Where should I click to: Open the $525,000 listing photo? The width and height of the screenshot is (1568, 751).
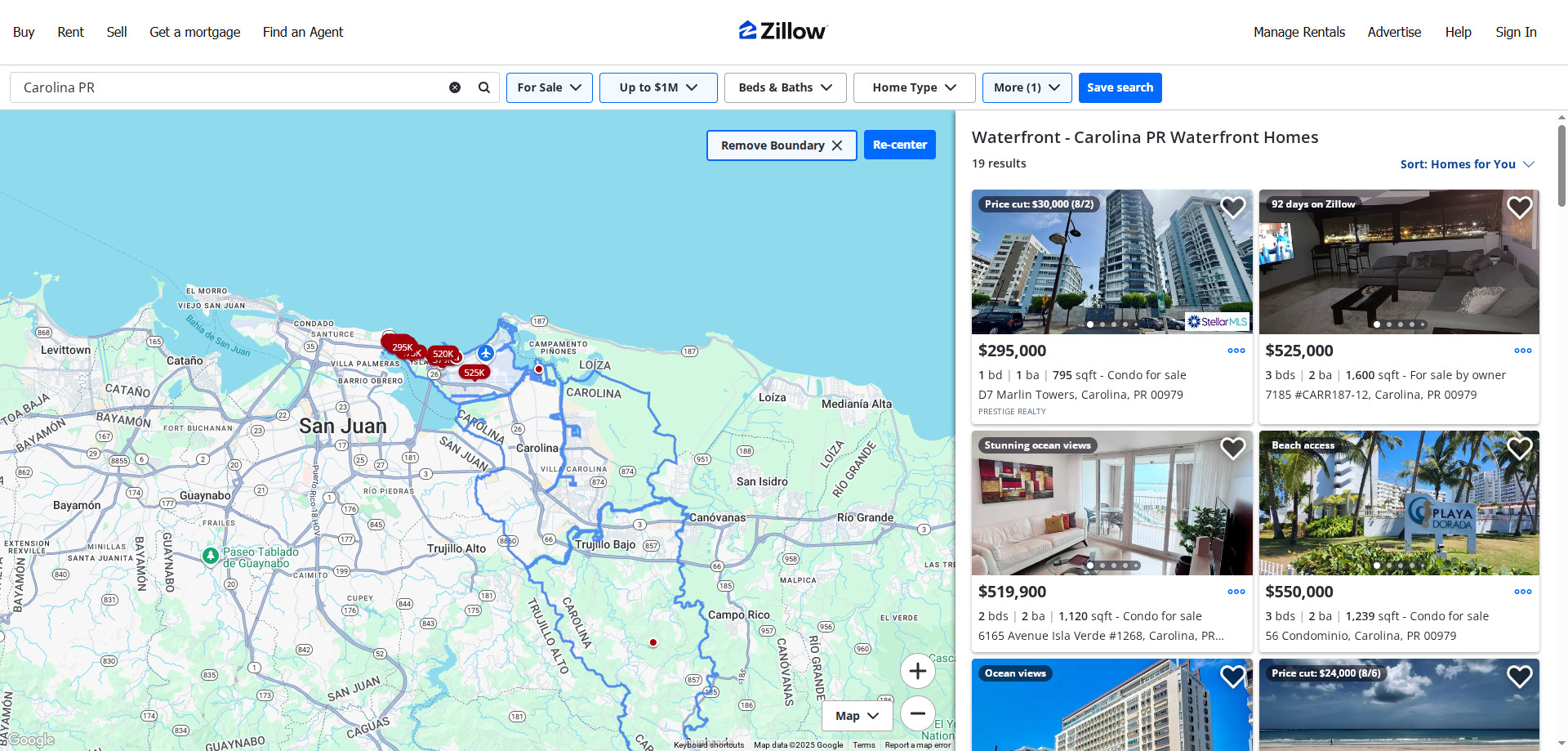point(1399,262)
